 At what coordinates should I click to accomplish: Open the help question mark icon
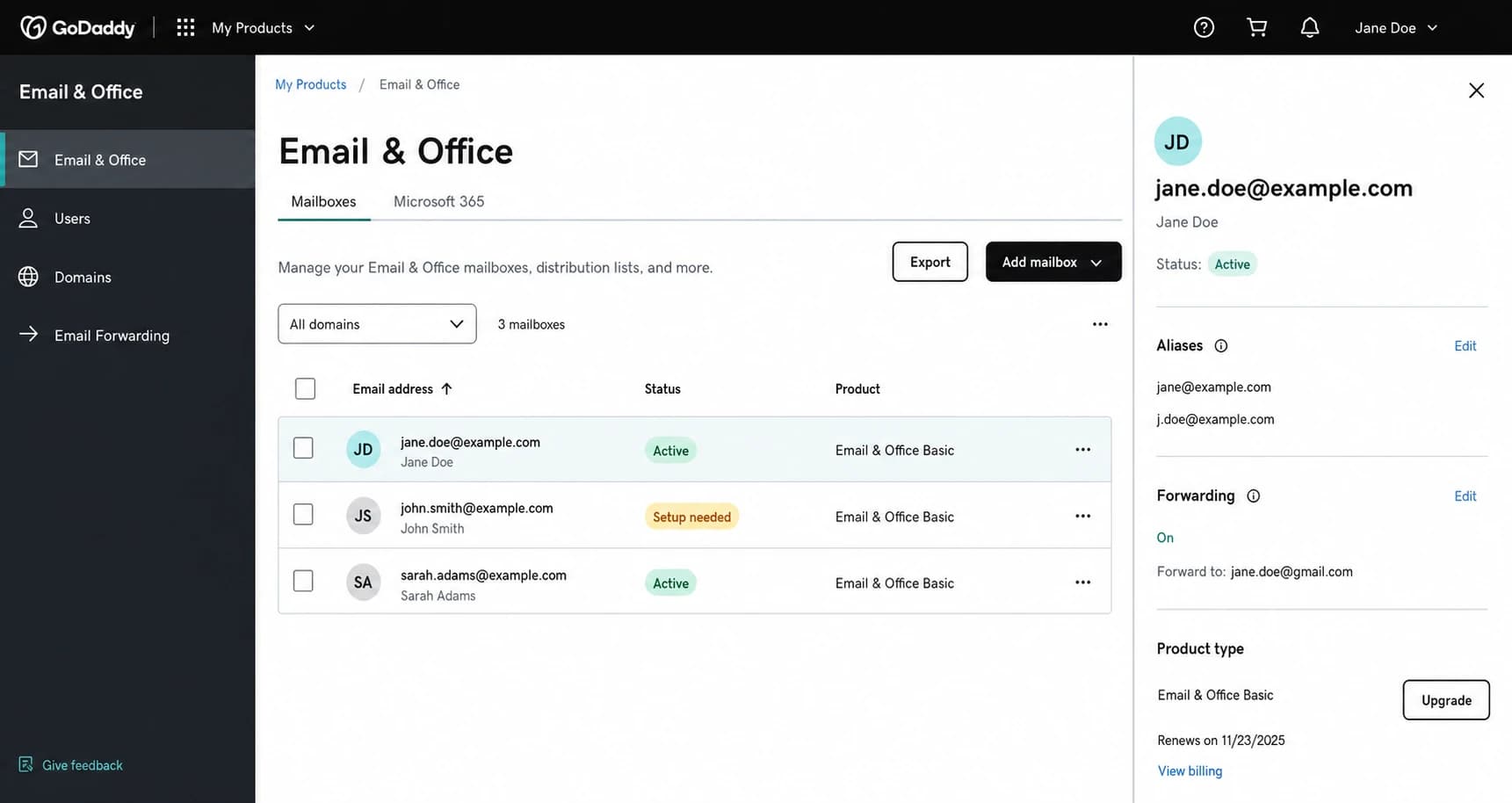pyautogui.click(x=1204, y=27)
